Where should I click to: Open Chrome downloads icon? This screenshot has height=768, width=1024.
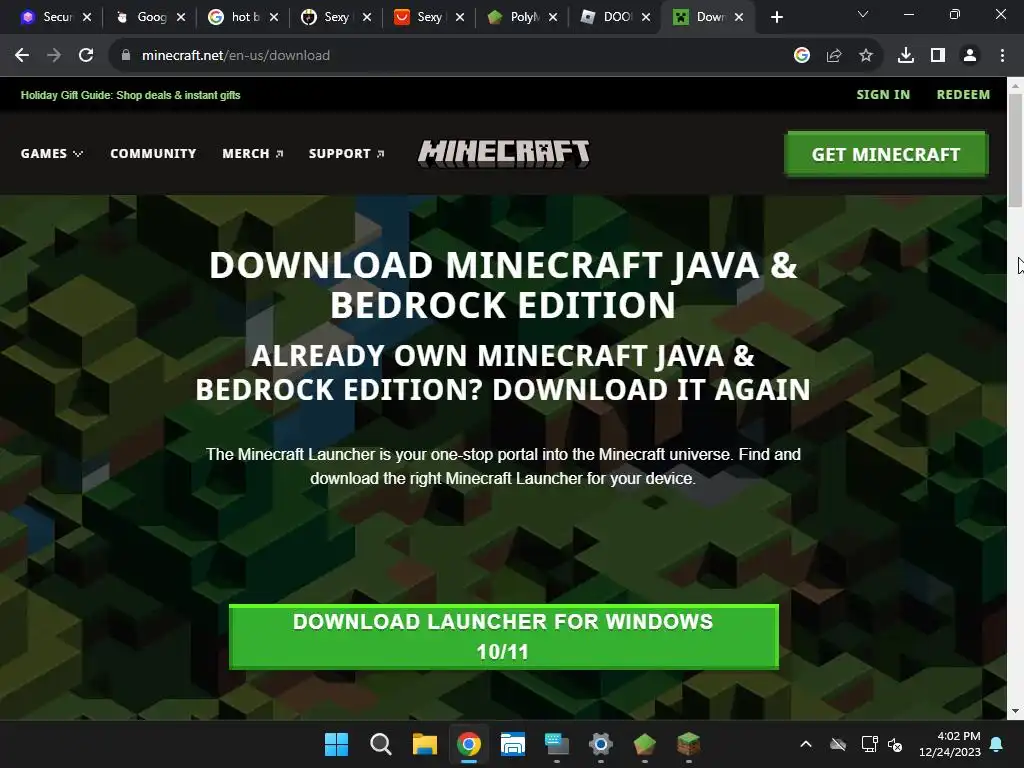[x=906, y=56]
